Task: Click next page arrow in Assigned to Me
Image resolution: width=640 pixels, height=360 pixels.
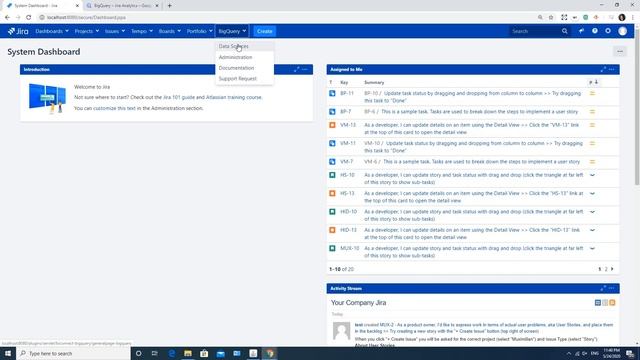Action: tap(612, 269)
